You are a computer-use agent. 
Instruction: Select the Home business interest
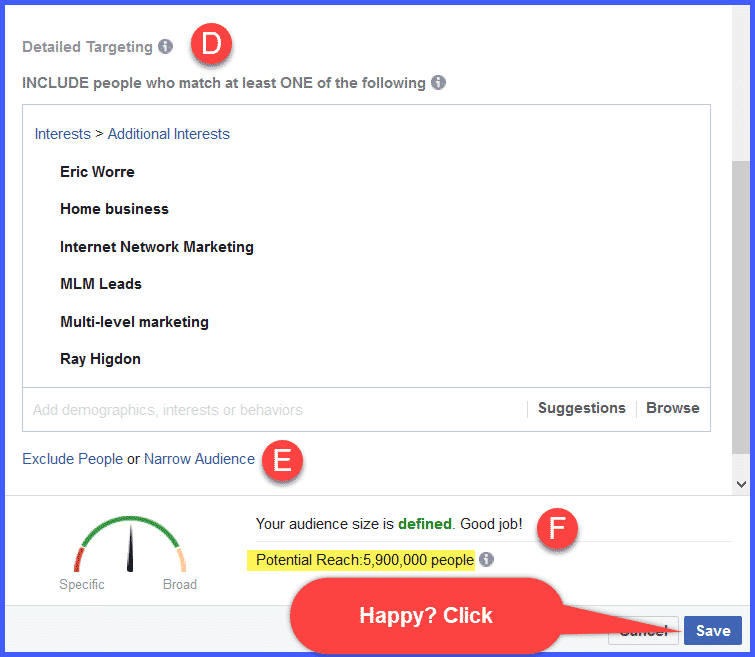coord(114,209)
